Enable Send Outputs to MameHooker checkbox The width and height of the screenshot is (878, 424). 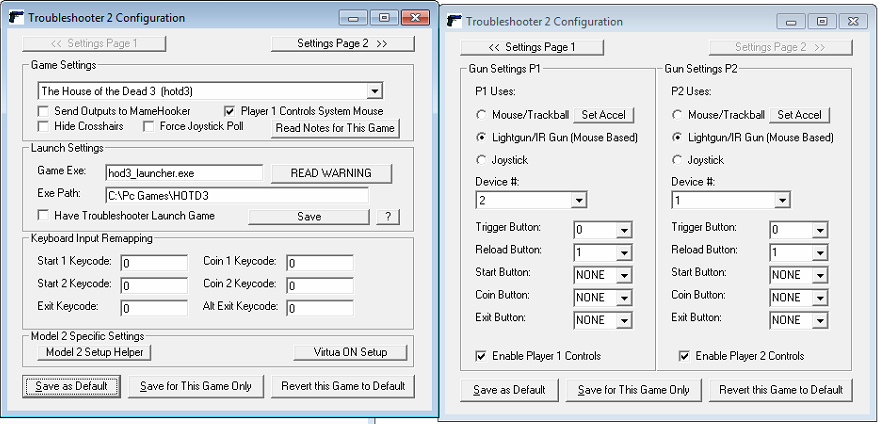pos(44,111)
